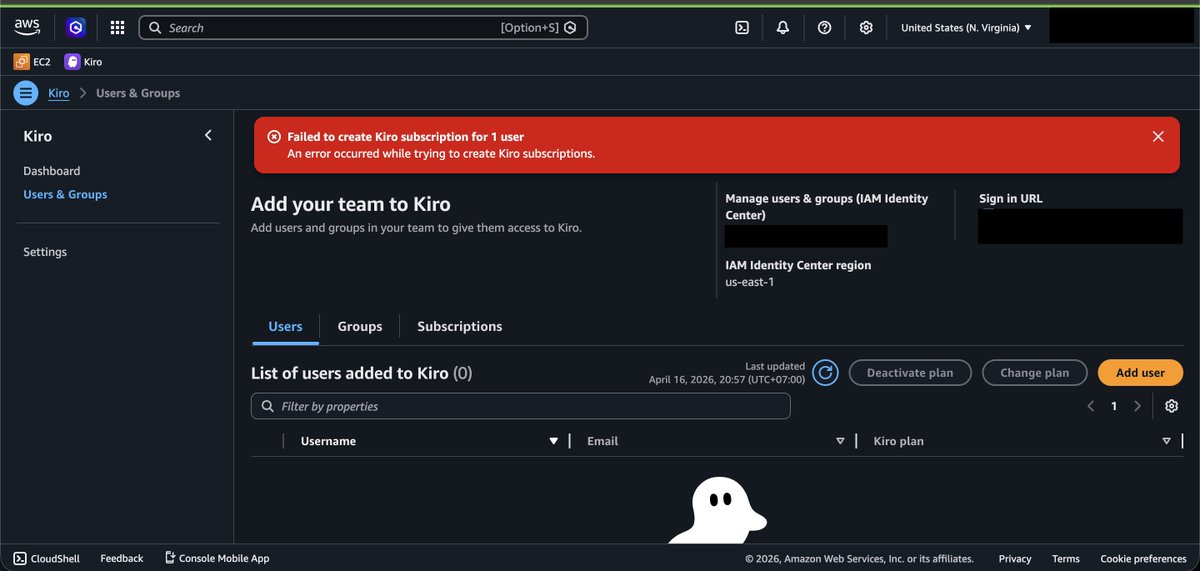Open the CloudShell terminal icon in top bar
This screenshot has height=571, width=1200.
coord(742,28)
